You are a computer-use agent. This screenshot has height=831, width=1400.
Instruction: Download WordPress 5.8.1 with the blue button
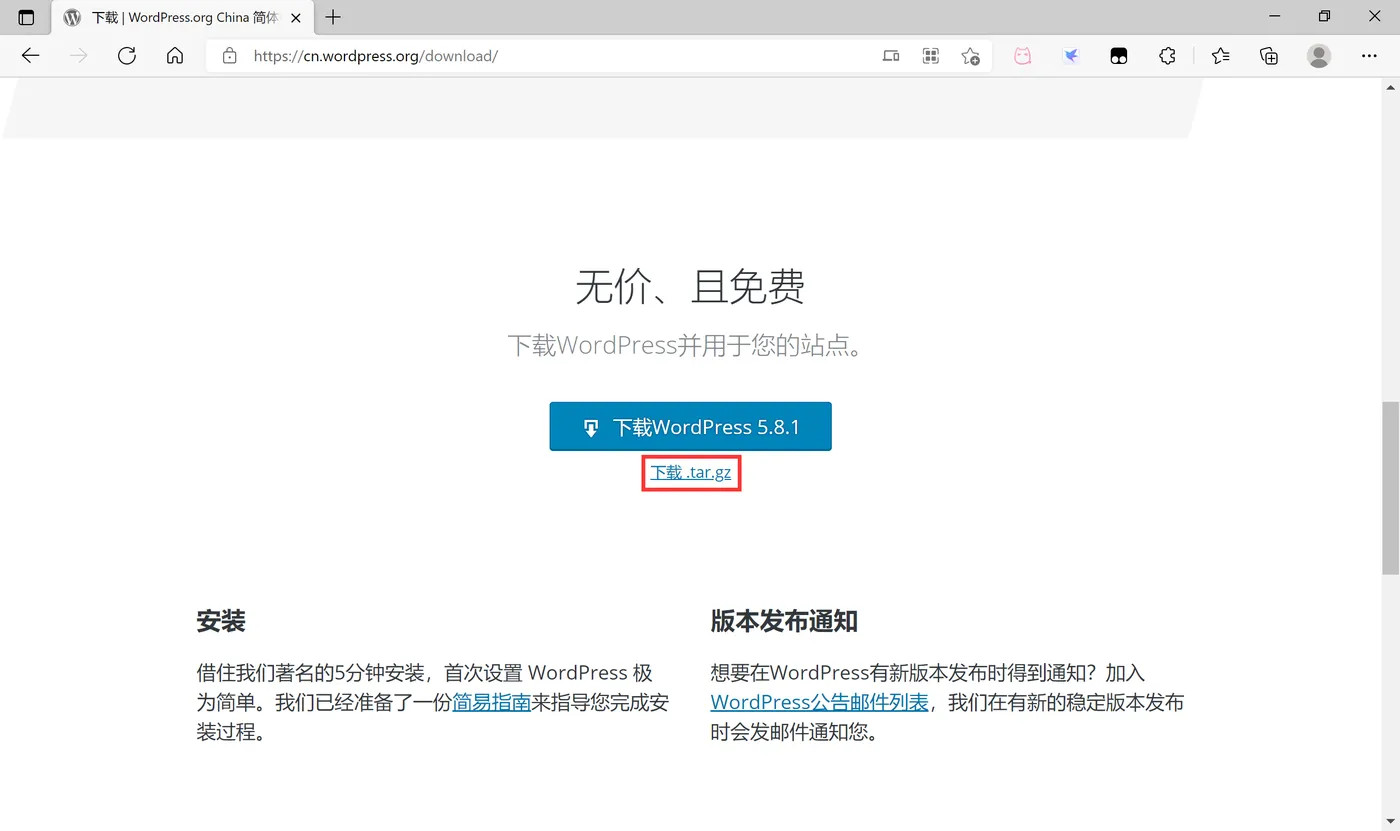[690, 427]
